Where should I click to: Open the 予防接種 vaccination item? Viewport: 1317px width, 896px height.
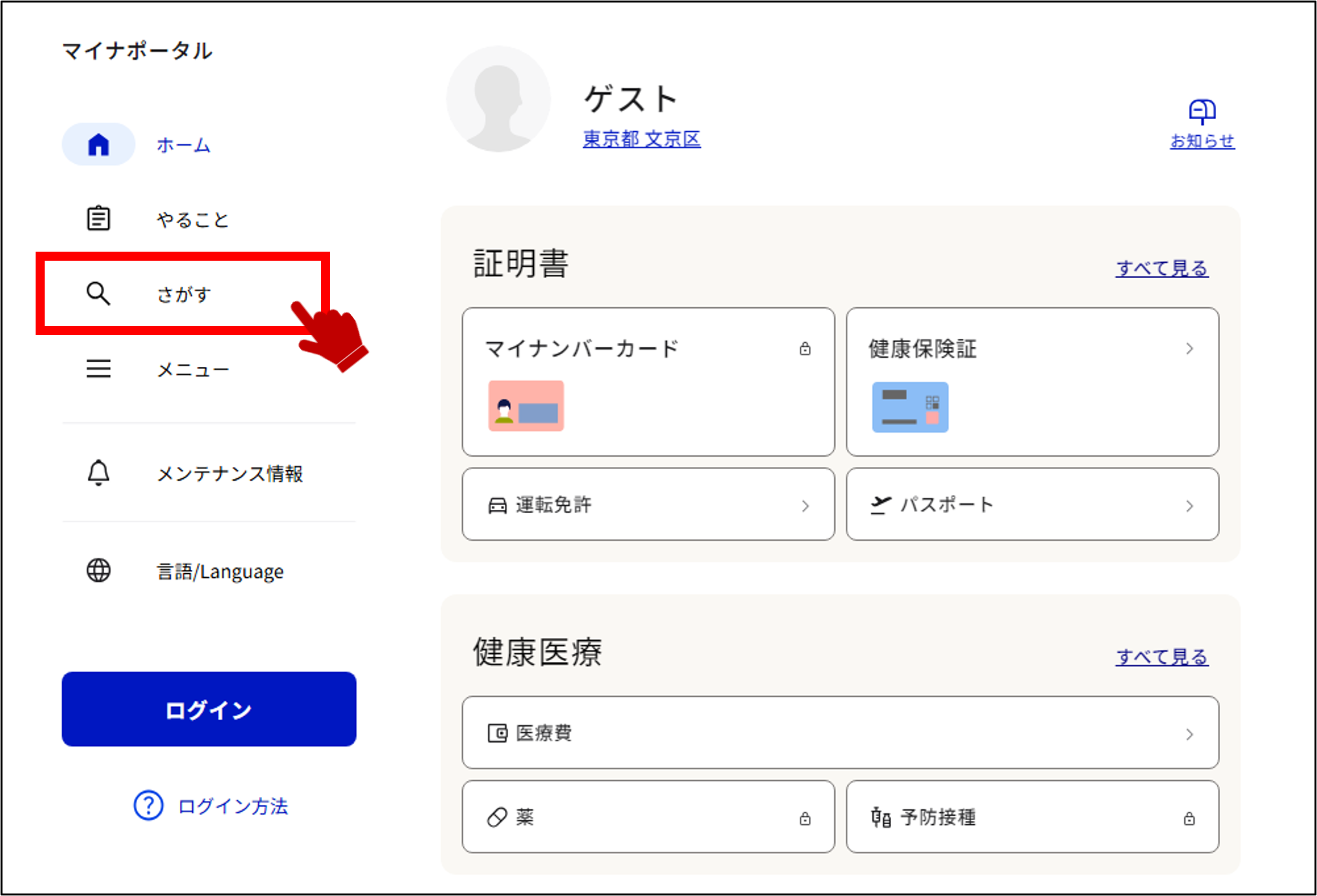[x=1033, y=816]
